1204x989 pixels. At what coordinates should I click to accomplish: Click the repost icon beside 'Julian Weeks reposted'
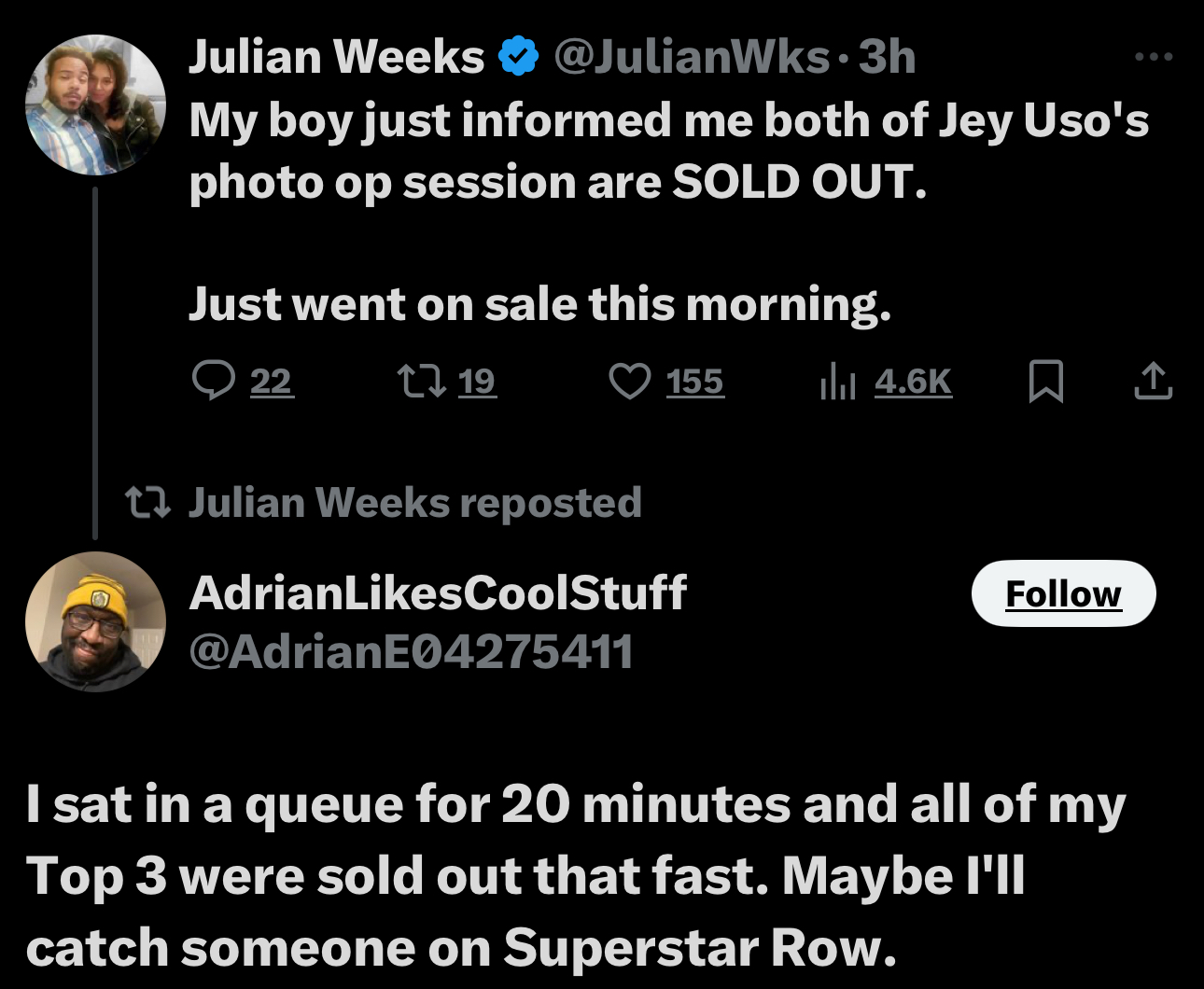pyautogui.click(x=147, y=503)
